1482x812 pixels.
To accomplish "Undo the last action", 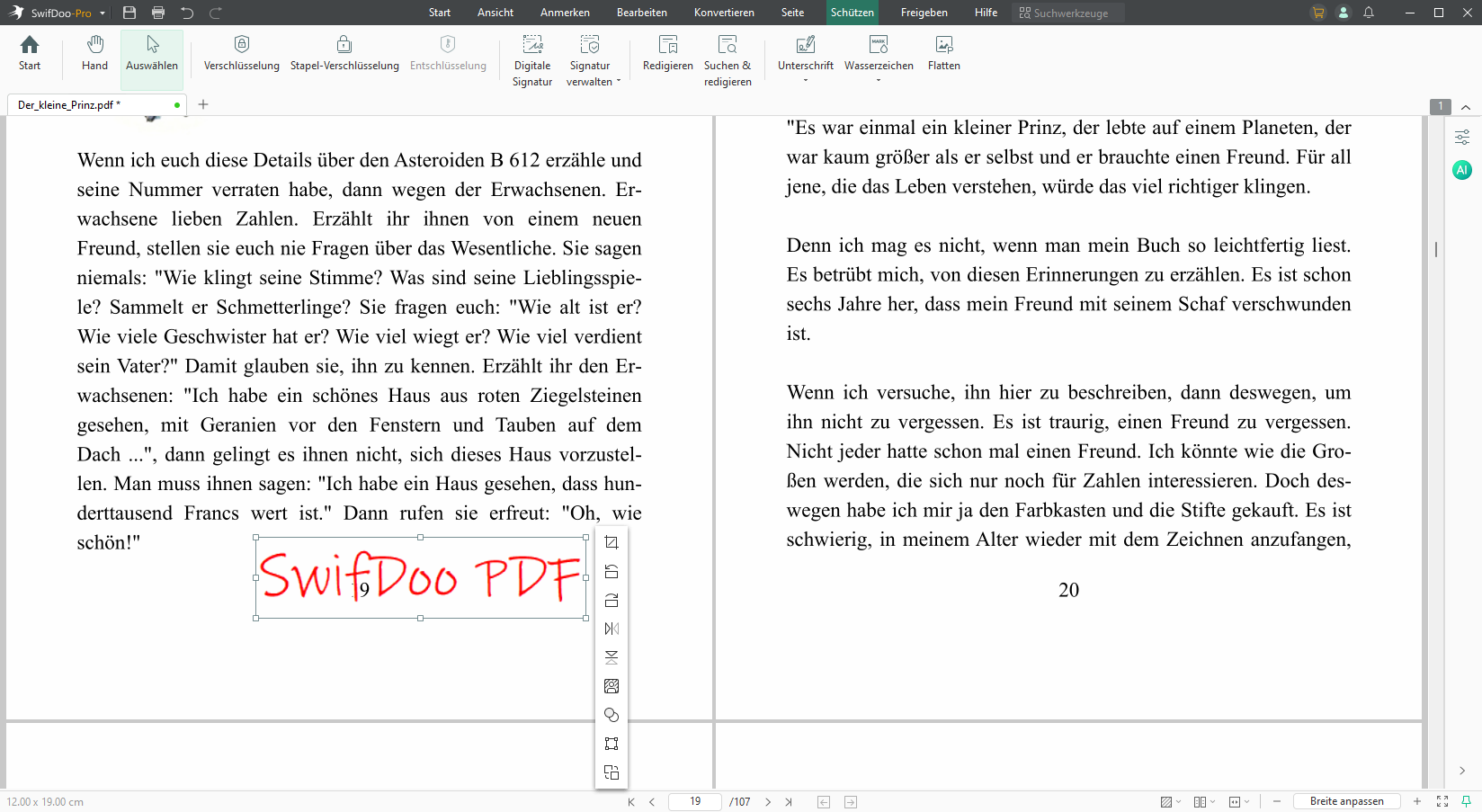I will point(187,13).
